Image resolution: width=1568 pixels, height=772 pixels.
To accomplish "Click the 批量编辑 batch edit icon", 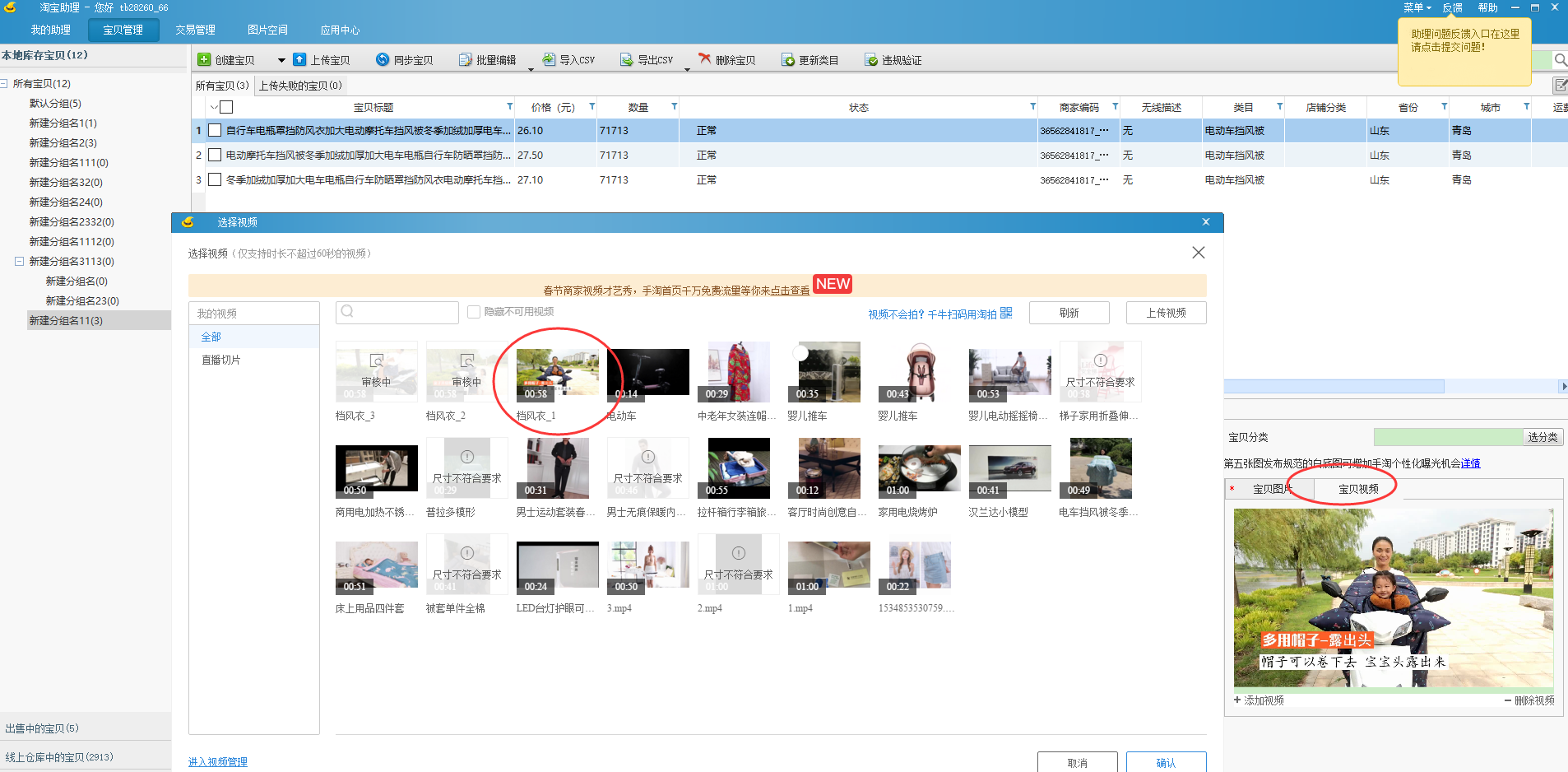I will (465, 60).
